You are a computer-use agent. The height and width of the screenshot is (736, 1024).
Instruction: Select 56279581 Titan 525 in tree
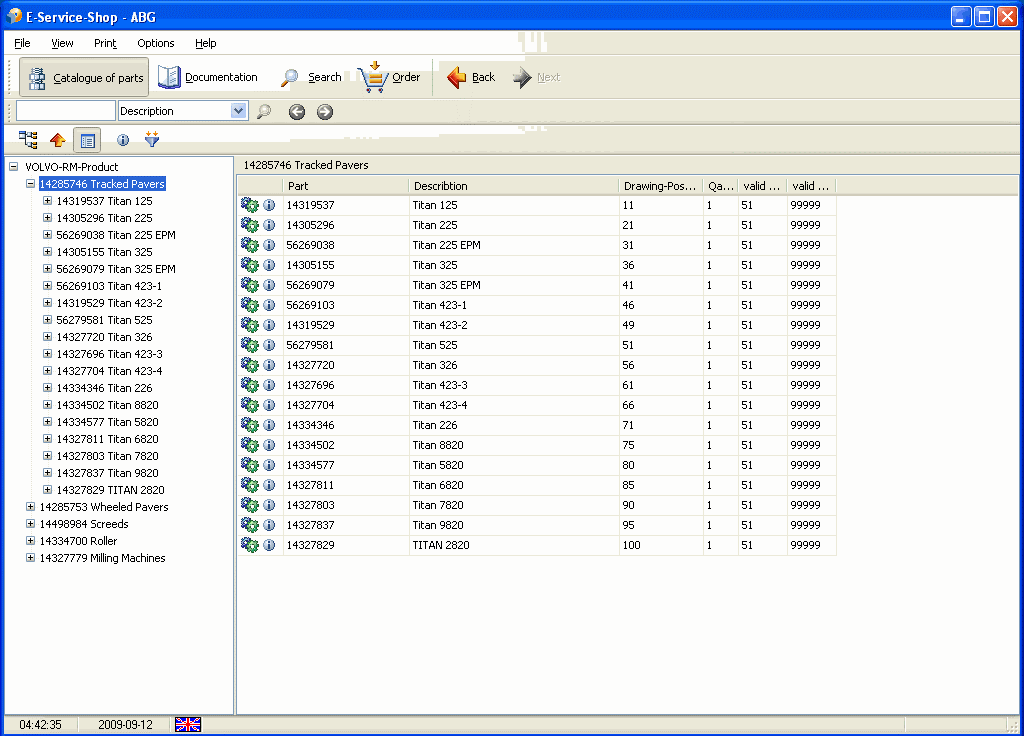[104, 320]
